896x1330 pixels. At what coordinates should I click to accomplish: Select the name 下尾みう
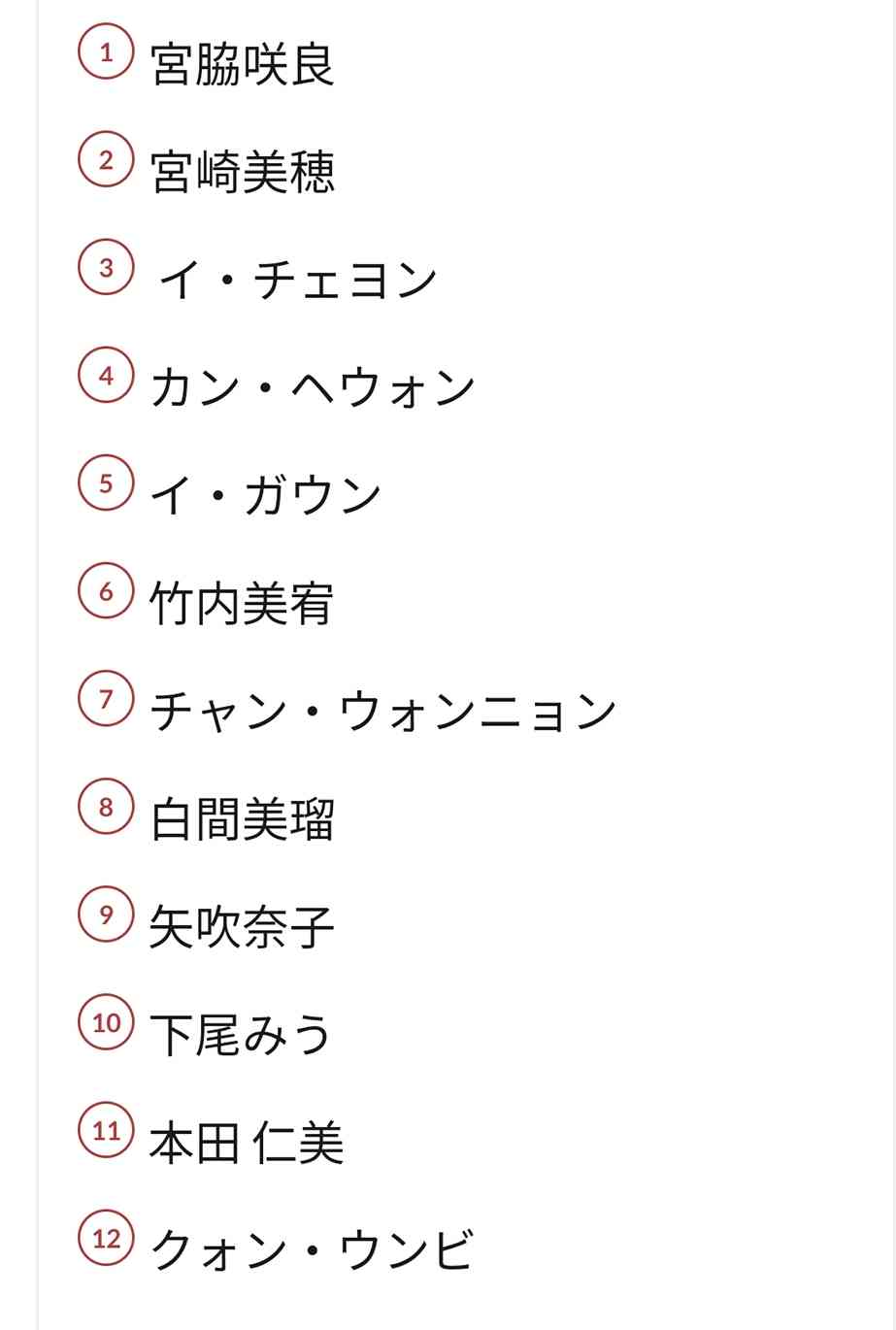241,1035
